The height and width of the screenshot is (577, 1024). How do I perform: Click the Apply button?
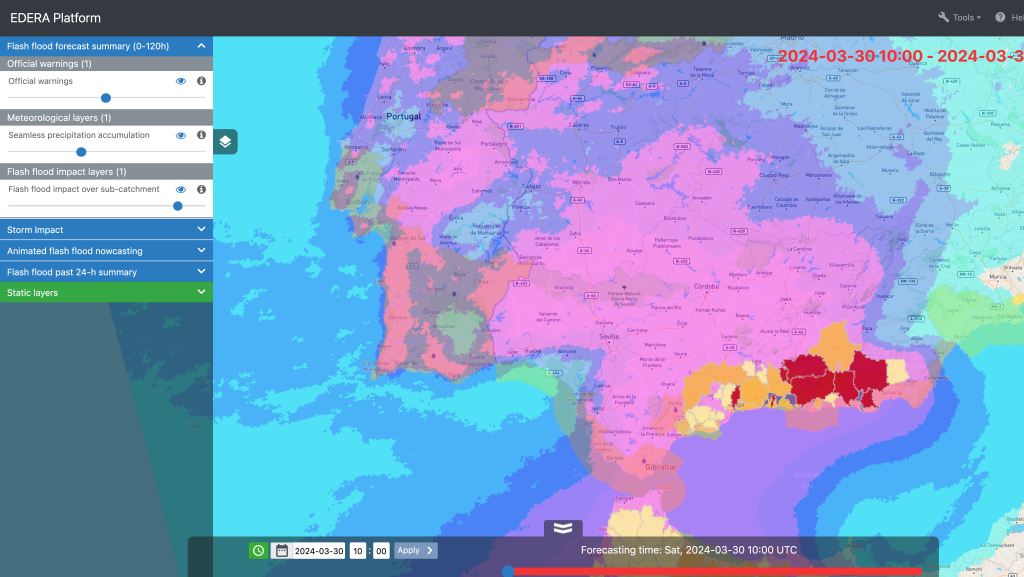click(x=415, y=550)
